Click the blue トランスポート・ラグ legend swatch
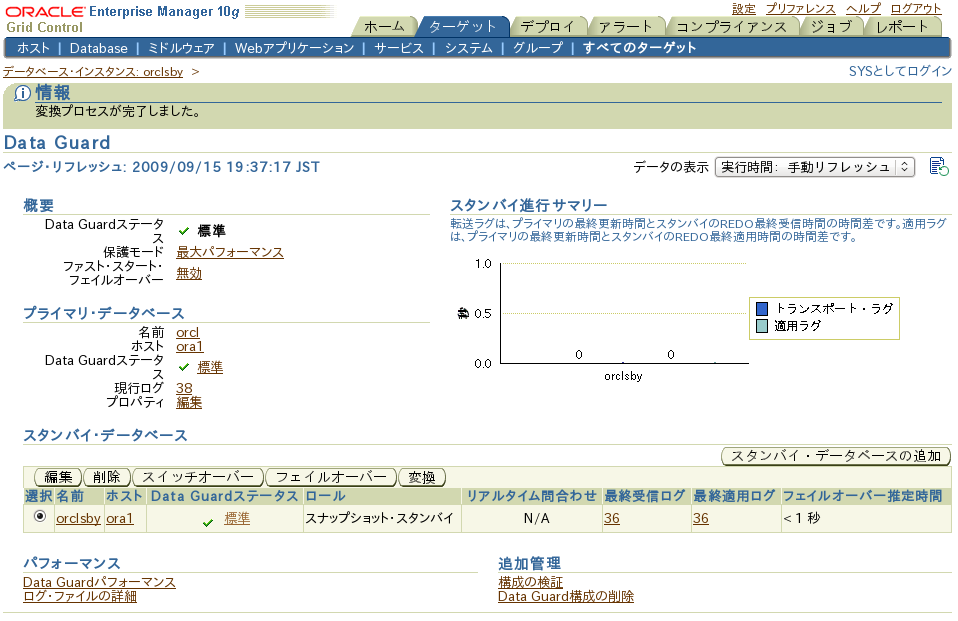The image size is (958, 621). (762, 309)
